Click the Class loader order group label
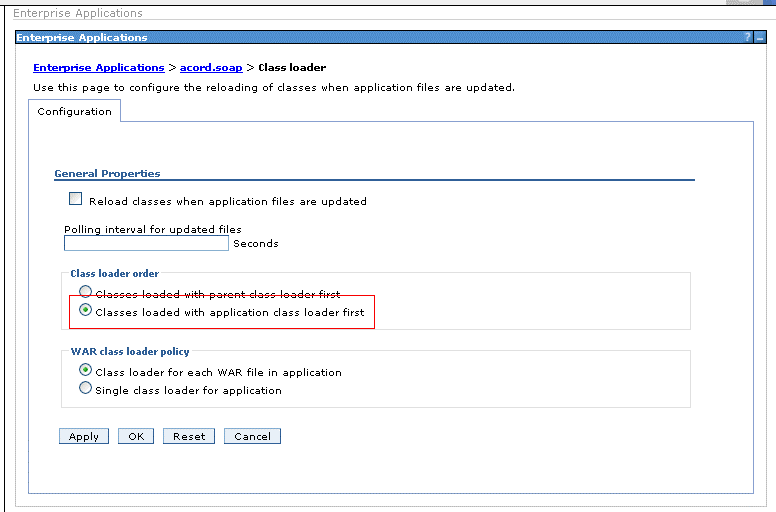The height and width of the screenshot is (512, 776). pos(114,274)
